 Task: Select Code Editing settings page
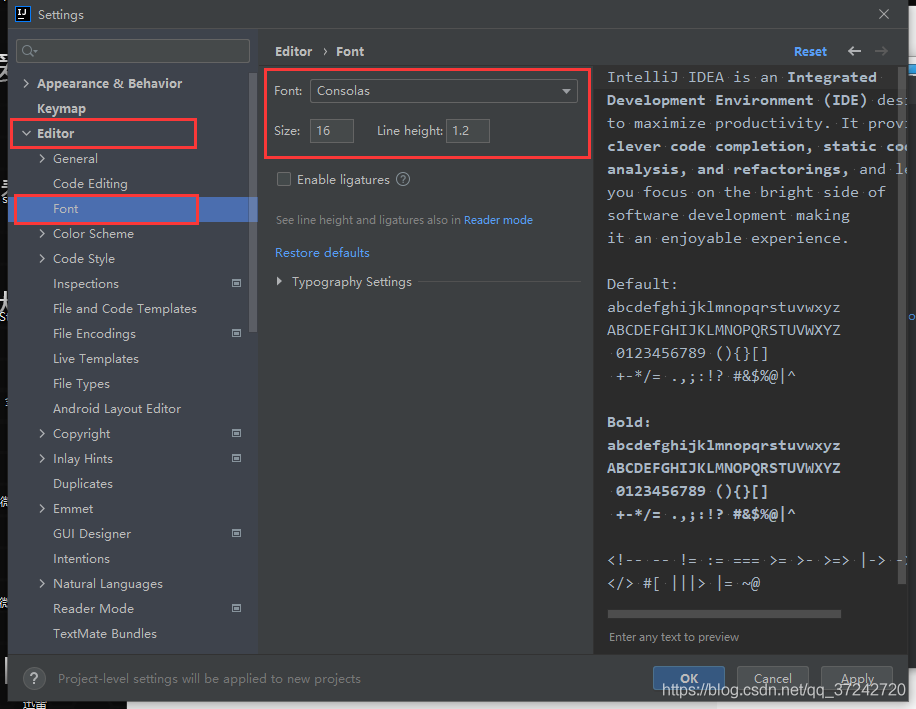90,183
